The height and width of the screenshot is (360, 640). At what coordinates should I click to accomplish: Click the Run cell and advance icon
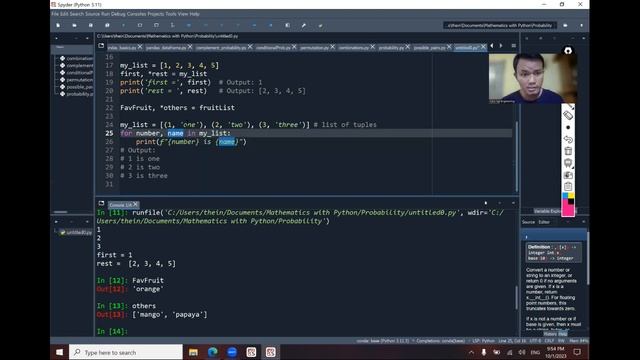[156, 25]
